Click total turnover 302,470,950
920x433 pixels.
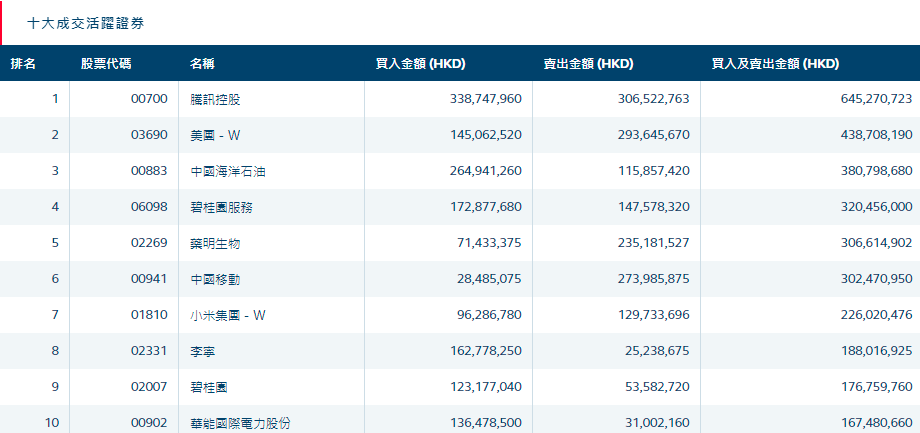coord(877,279)
